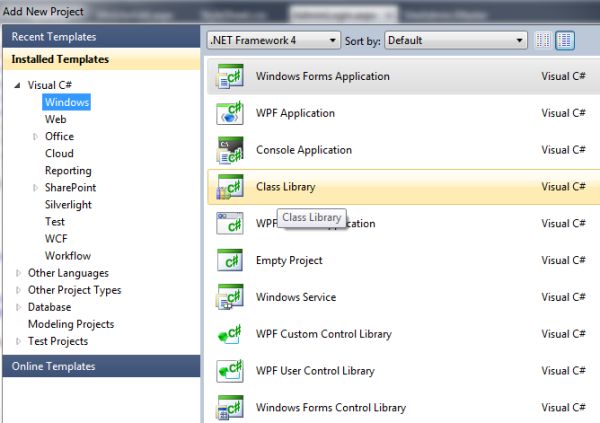
Task: Click the Console Application template icon
Action: [x=230, y=150]
